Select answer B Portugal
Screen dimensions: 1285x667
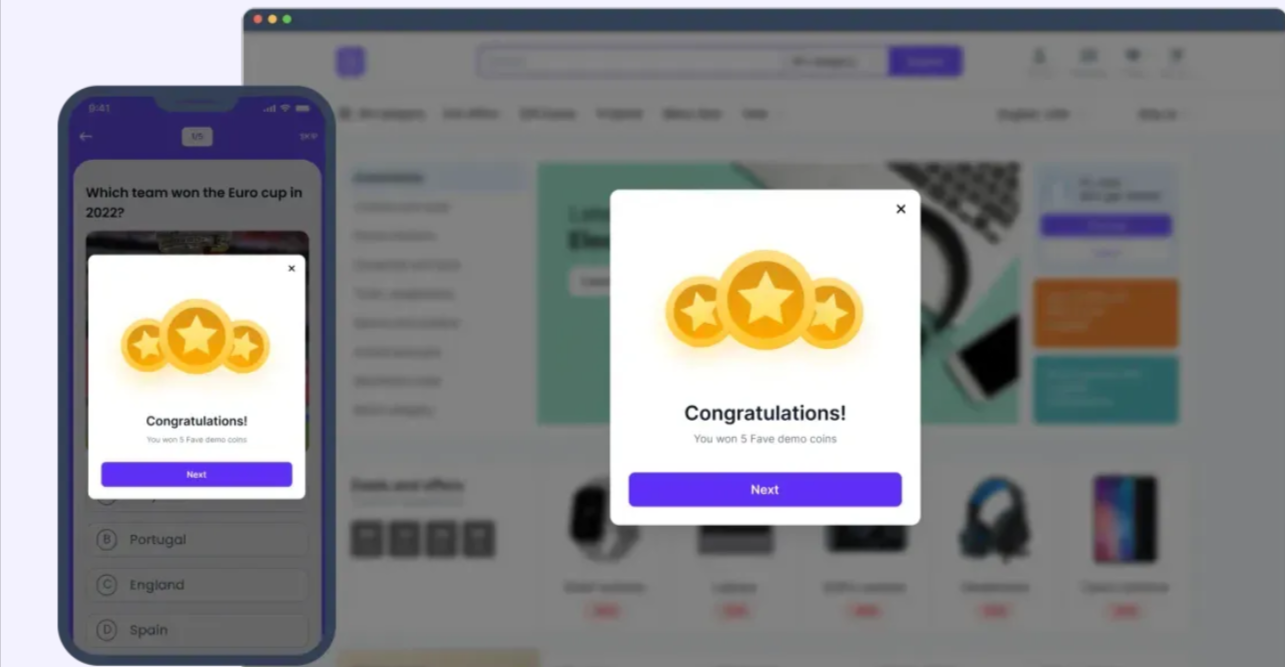197,539
